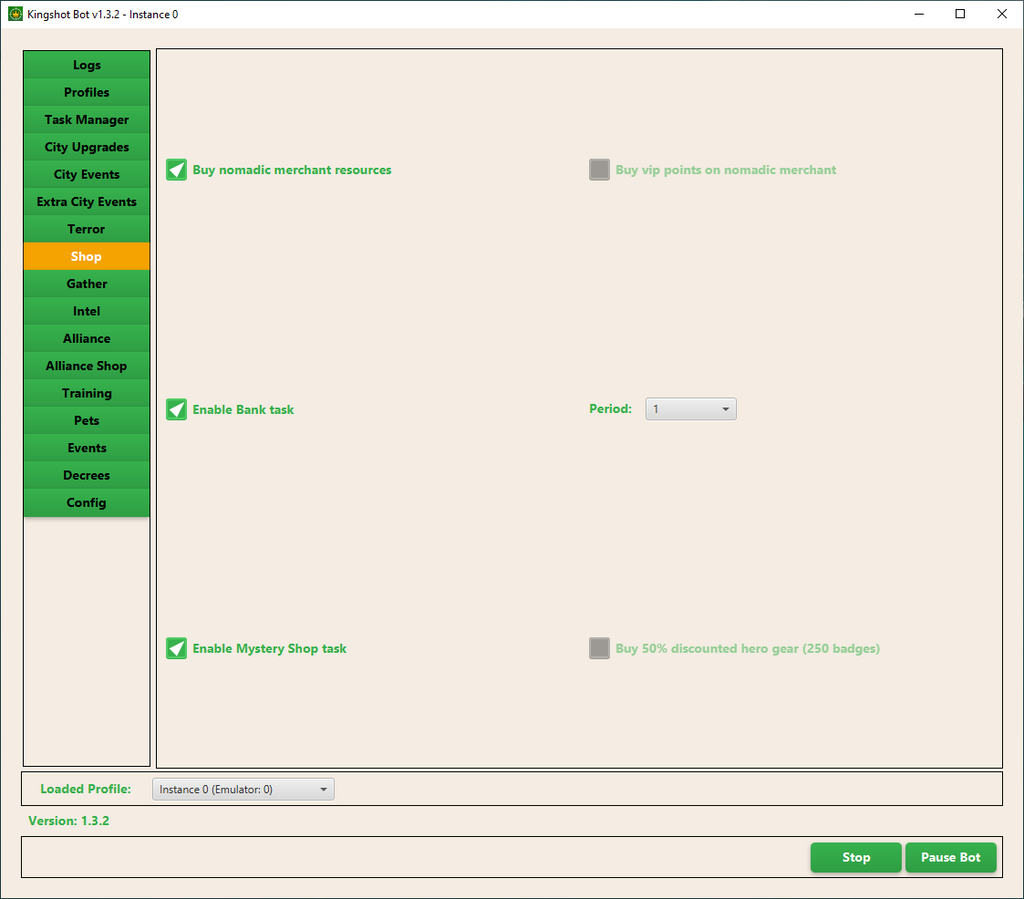Screen dimensions: 1024x899
Task: Disable the Enable Bank task checkbox
Action: (x=177, y=410)
